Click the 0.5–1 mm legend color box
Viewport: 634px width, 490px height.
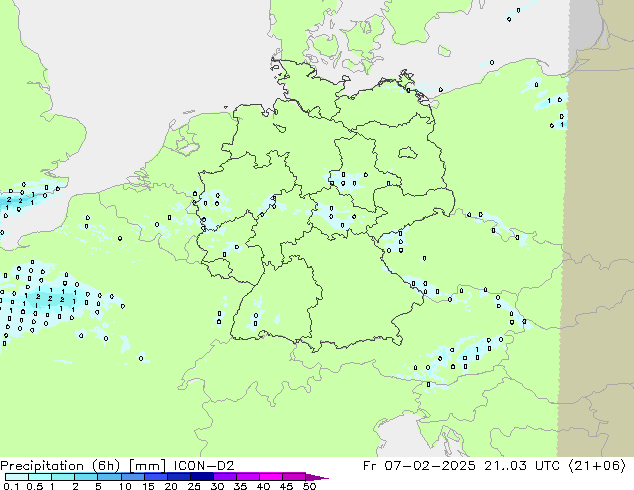(40, 477)
